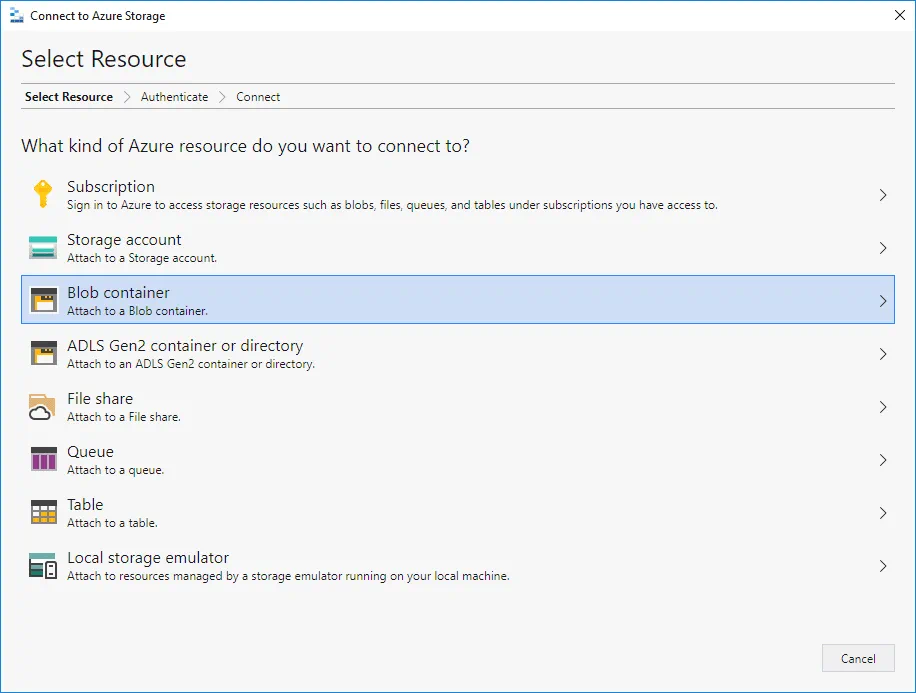Click the chevron on the Queue row
The image size is (916, 693).
coord(882,460)
